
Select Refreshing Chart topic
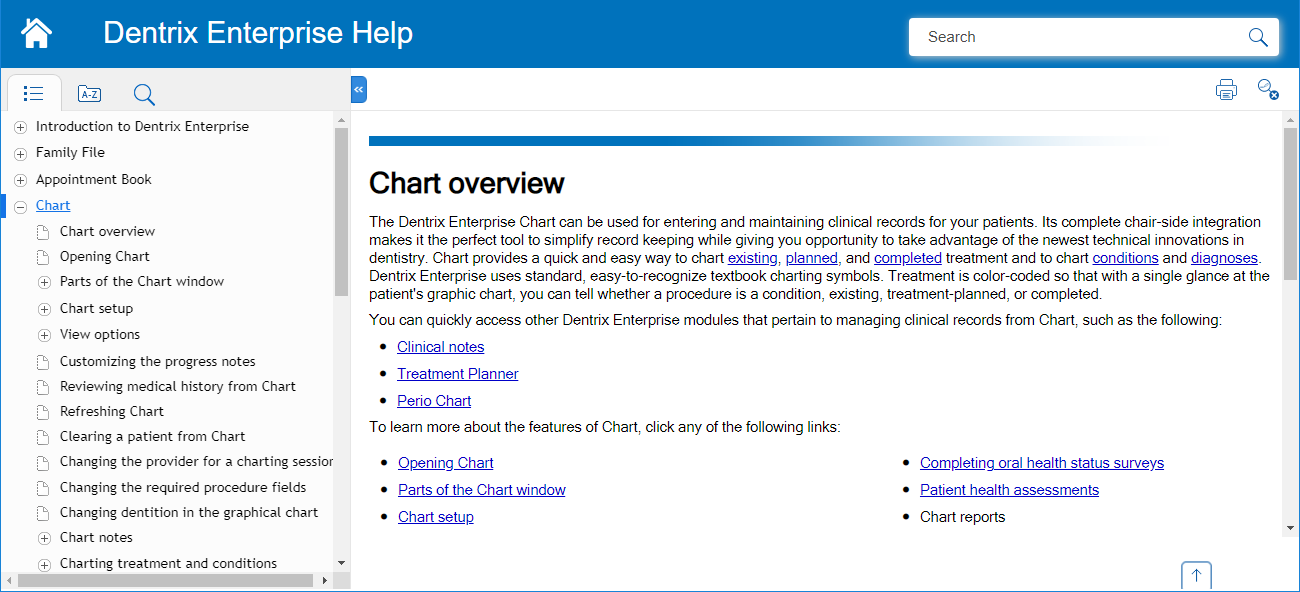111,411
